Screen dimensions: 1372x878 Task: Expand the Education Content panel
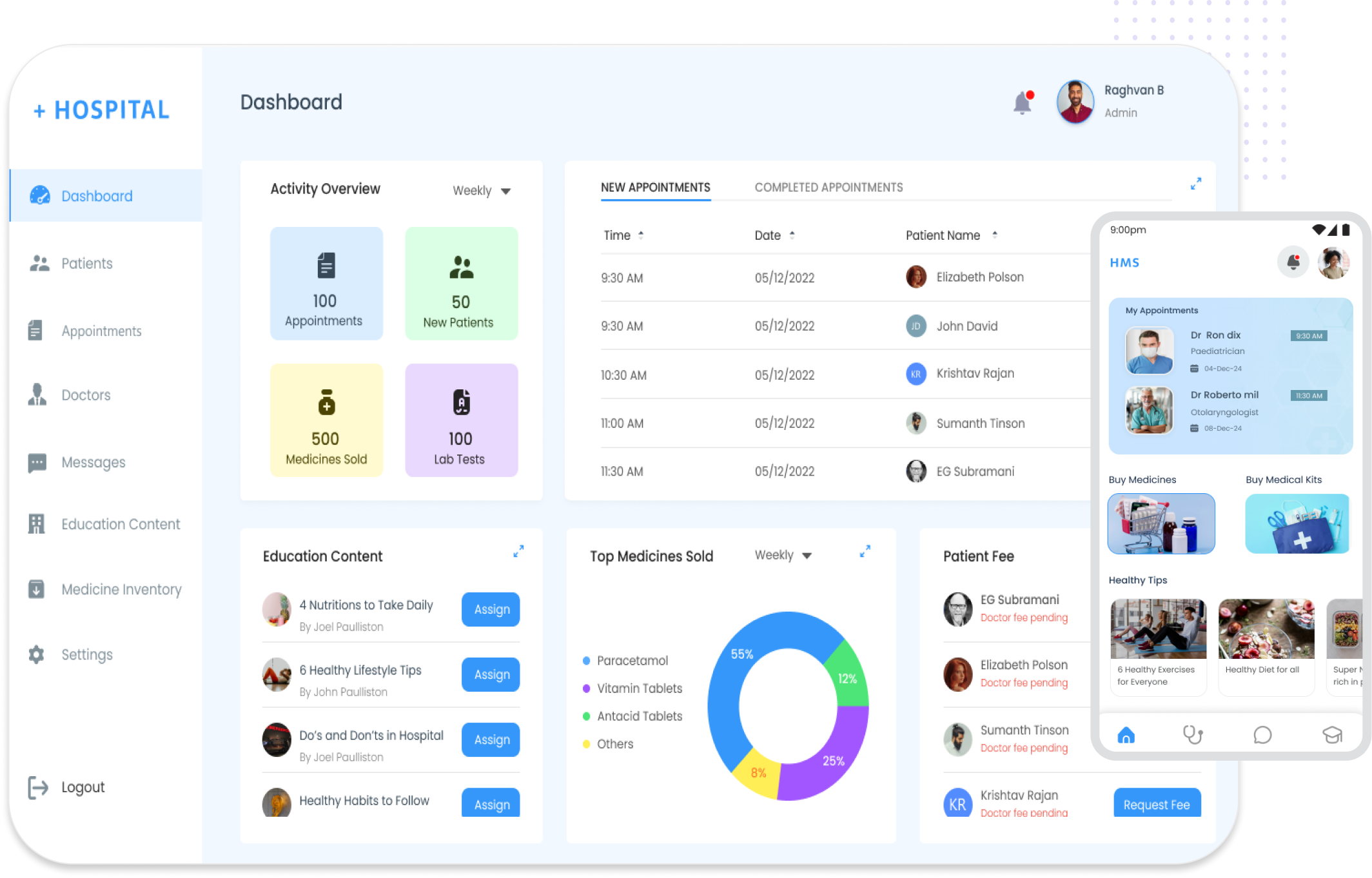tap(518, 551)
